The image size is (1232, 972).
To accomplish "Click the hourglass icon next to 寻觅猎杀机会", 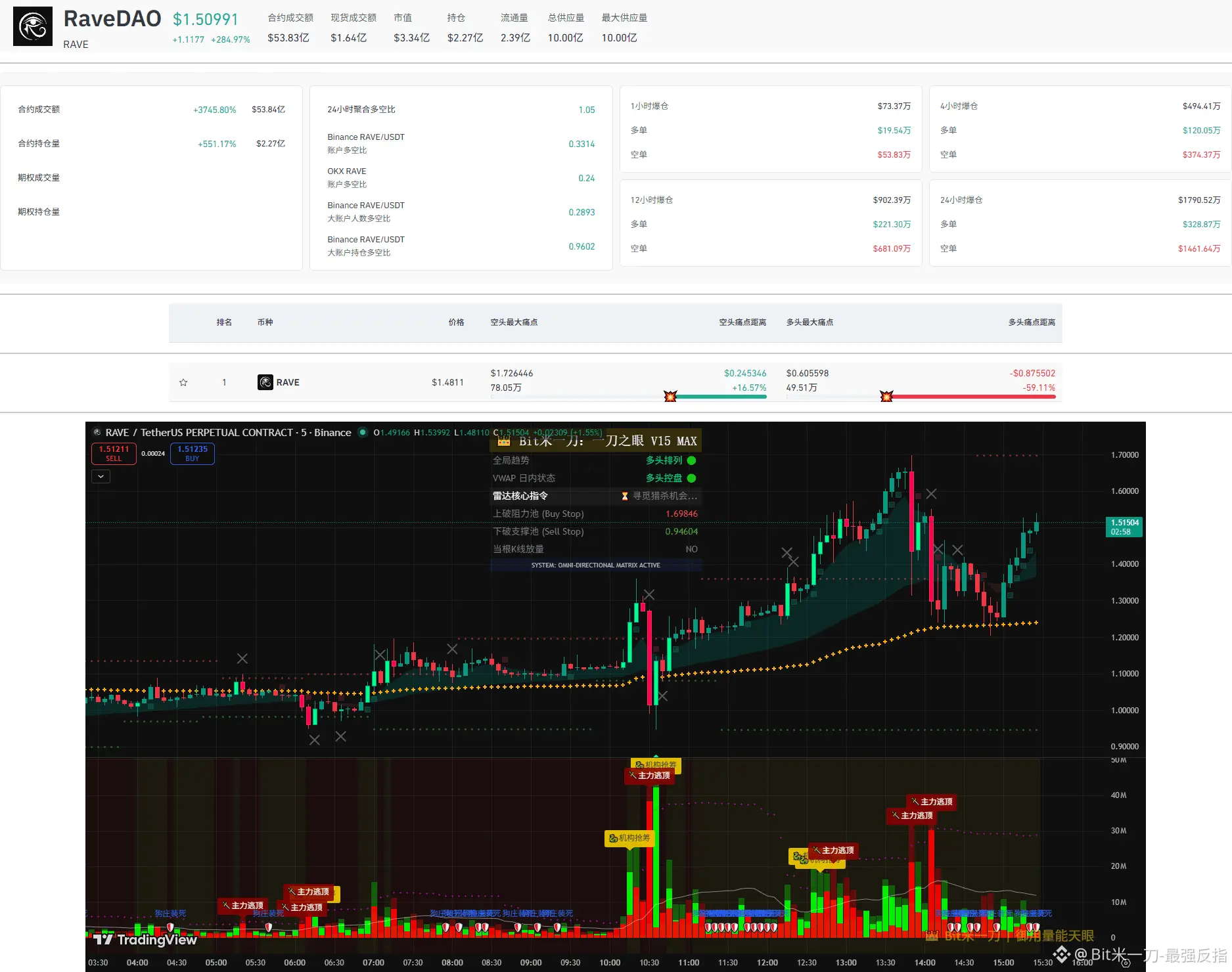I will click(x=625, y=496).
